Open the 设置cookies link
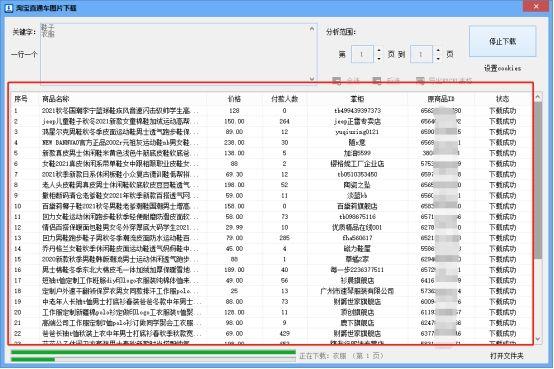The height and width of the screenshot is (369, 554). 502,68
